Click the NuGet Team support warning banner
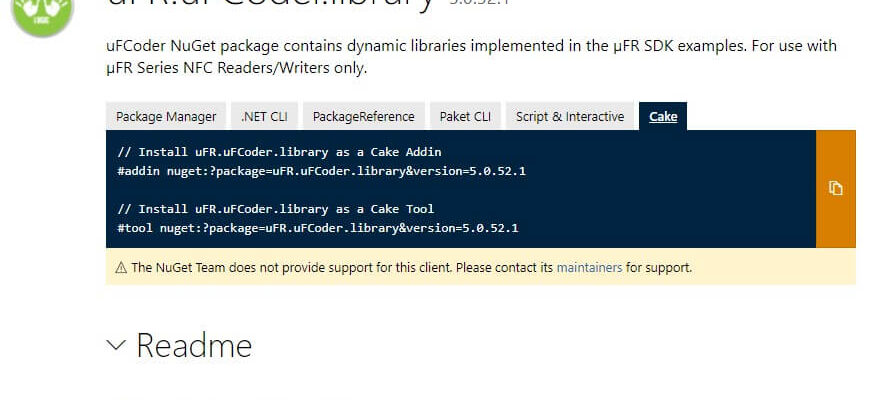Viewport: 875px width, 400px height. pos(480,267)
